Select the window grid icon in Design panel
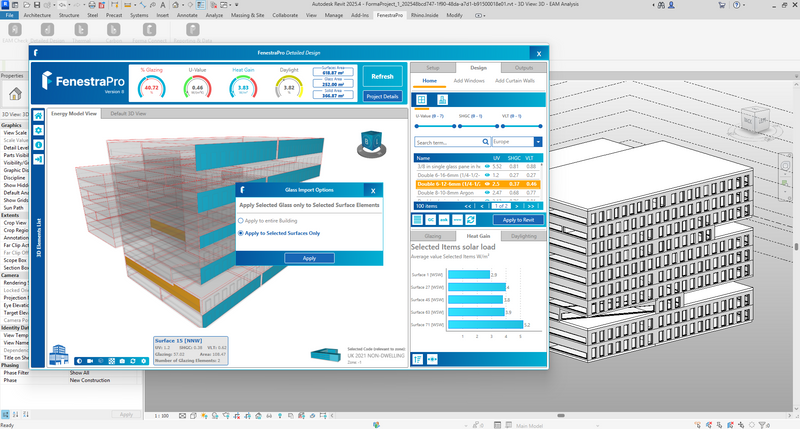 421,99
